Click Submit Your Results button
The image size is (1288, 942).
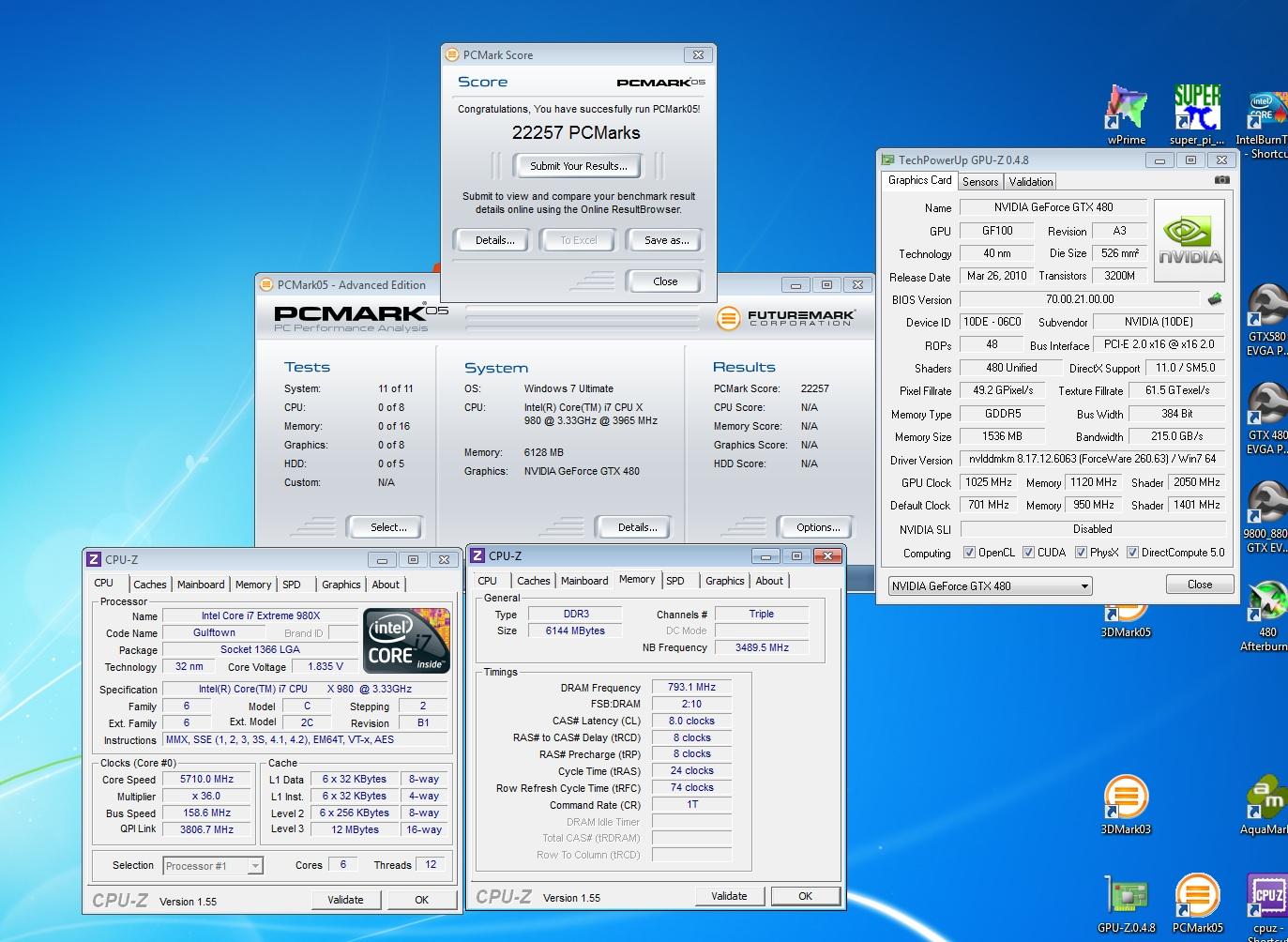pos(578,166)
